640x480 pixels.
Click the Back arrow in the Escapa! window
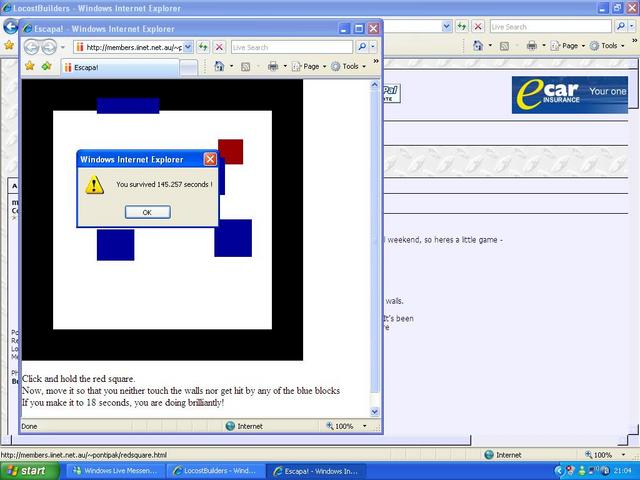click(31, 47)
